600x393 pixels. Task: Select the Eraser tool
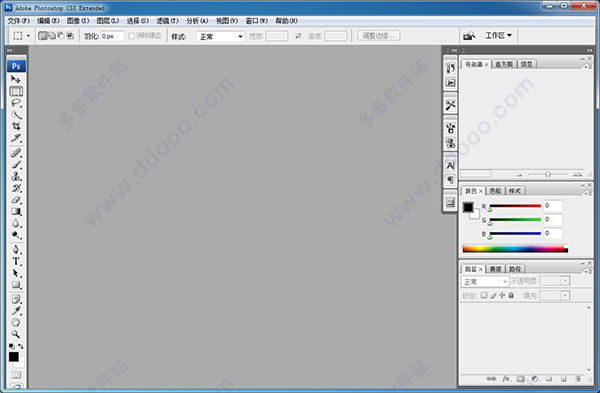click(16, 200)
